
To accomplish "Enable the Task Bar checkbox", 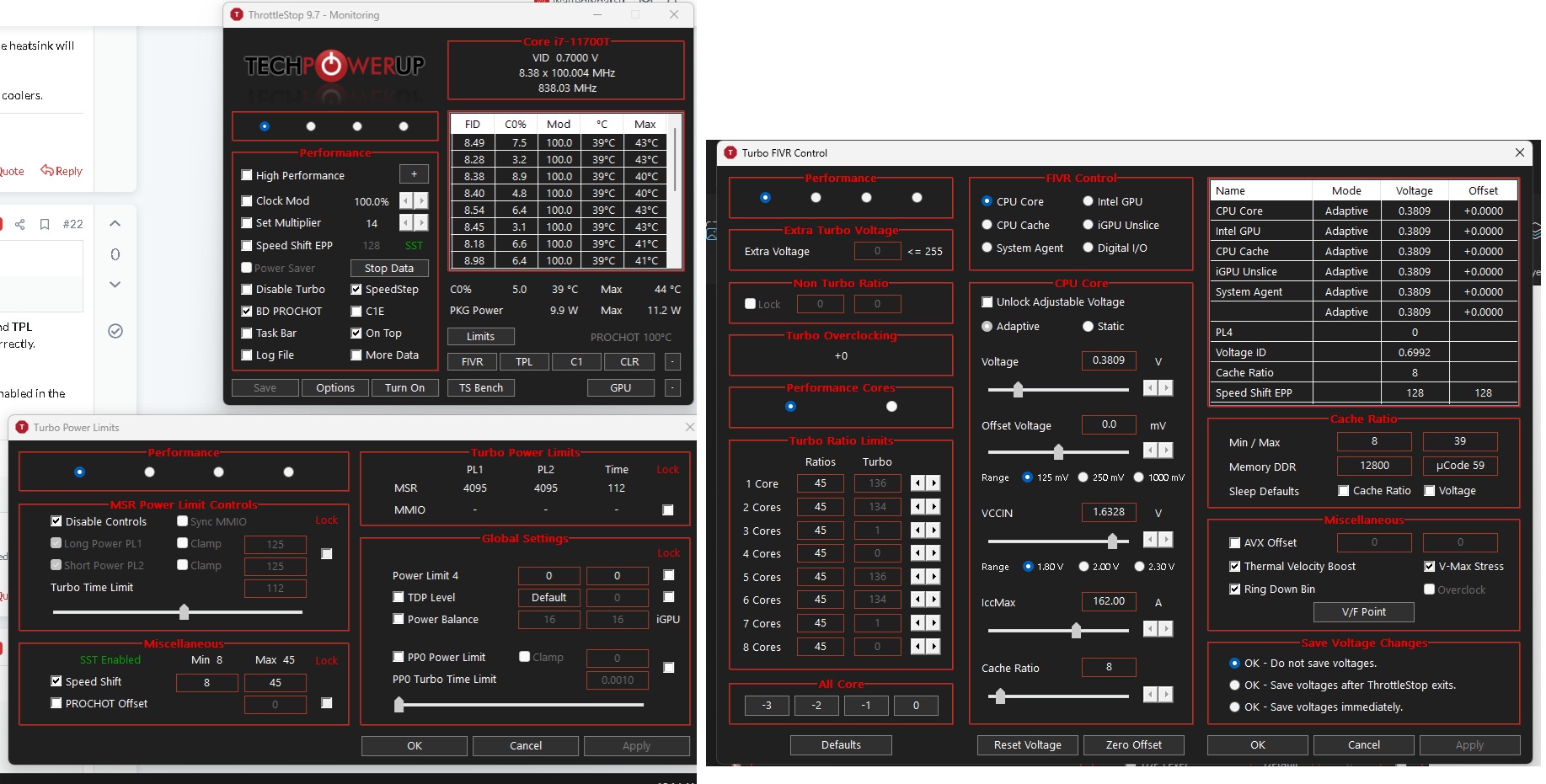I will (x=247, y=333).
